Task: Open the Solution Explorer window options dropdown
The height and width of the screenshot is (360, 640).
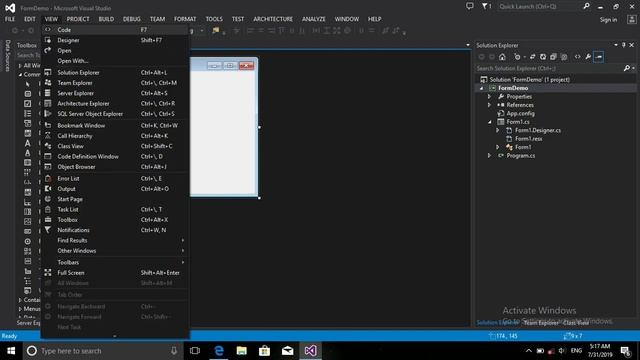Action: (x=616, y=45)
